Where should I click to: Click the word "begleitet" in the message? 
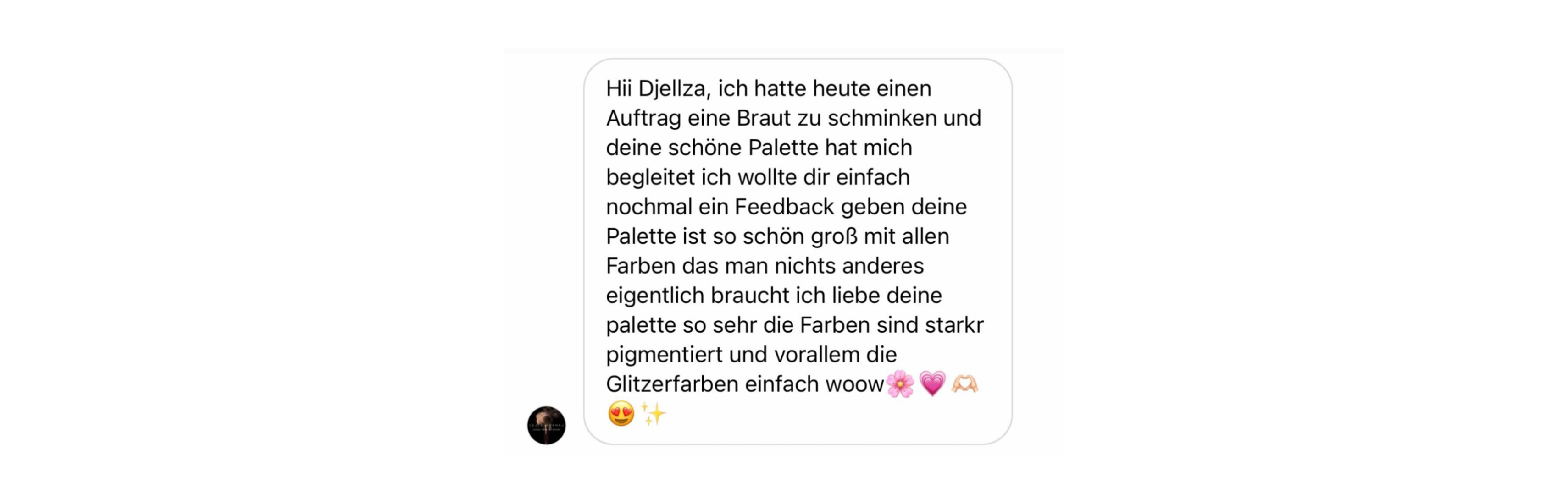(650, 177)
